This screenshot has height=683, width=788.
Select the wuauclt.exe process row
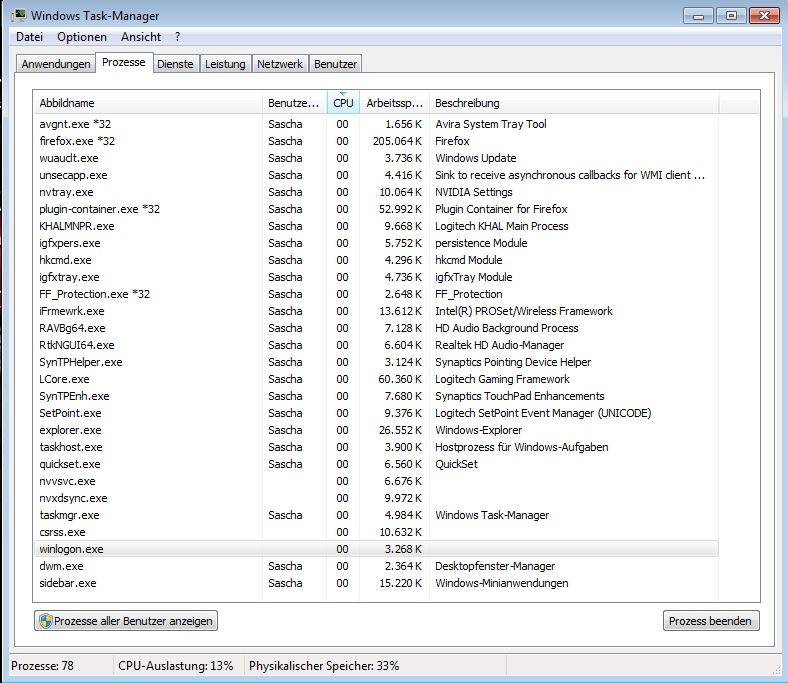[x=376, y=158]
